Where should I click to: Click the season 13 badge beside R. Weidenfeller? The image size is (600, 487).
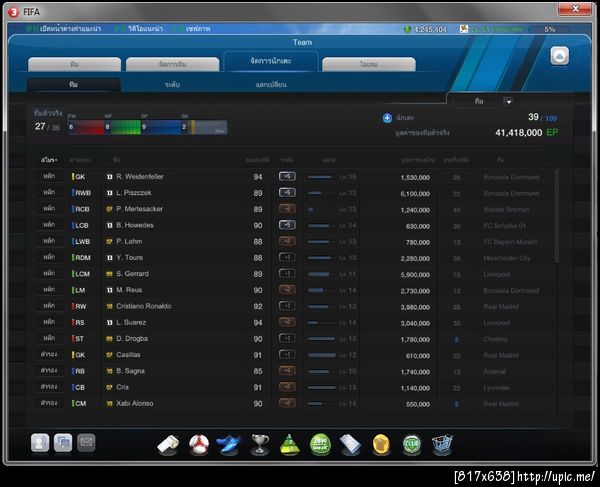pos(109,177)
